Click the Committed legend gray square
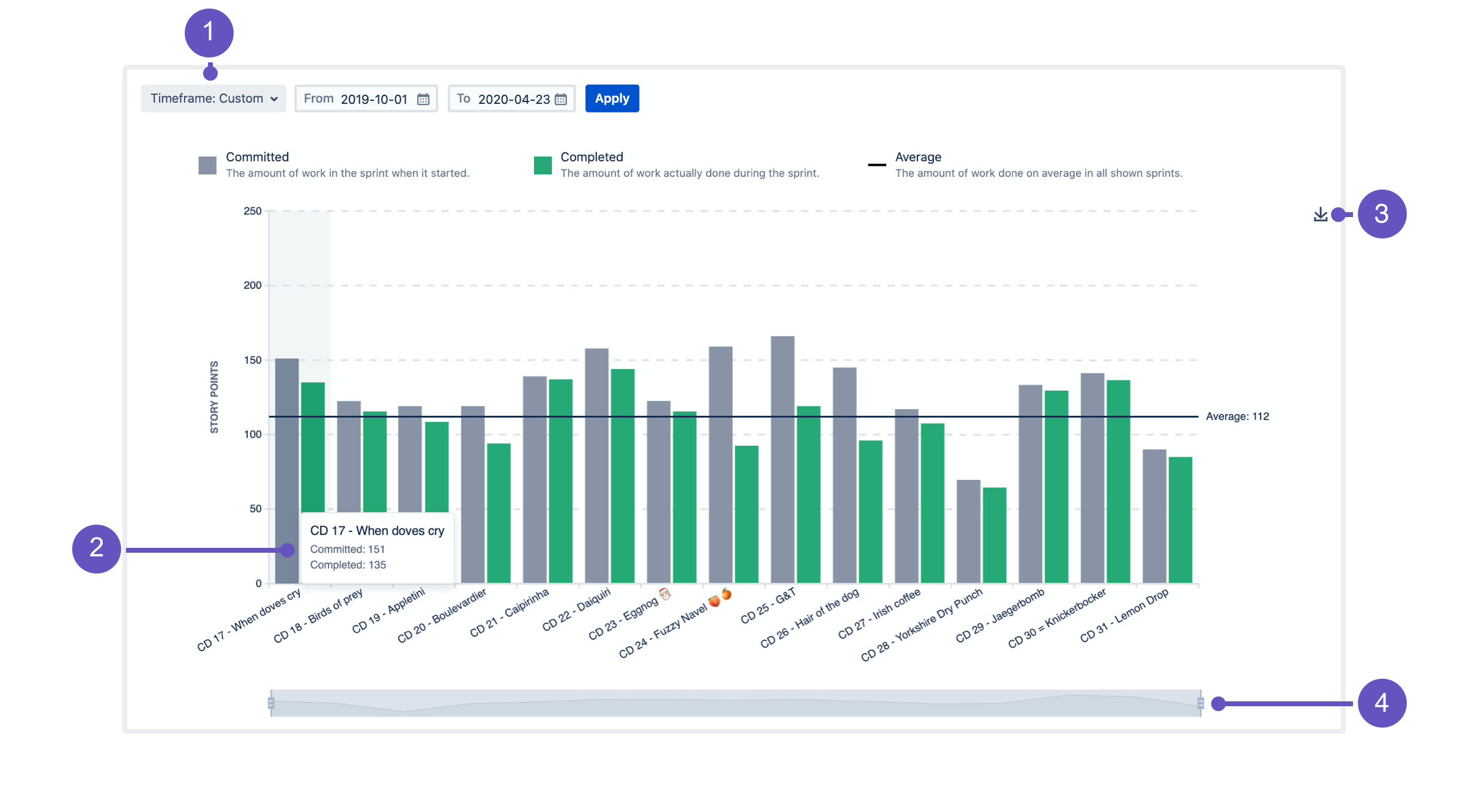The height and width of the screenshot is (812, 1468). 207,165
